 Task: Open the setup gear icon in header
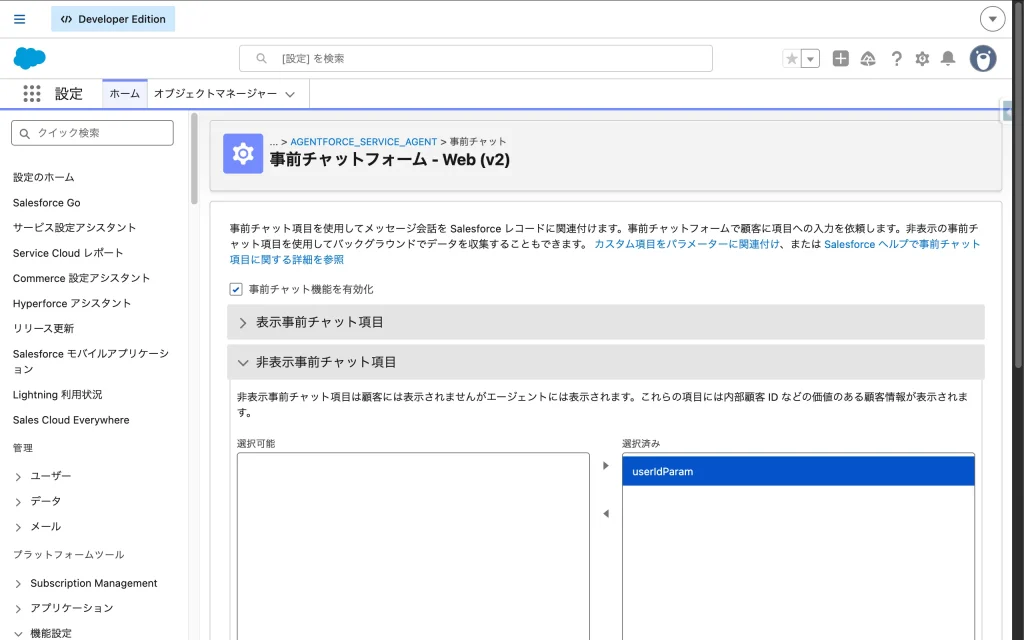tap(922, 59)
